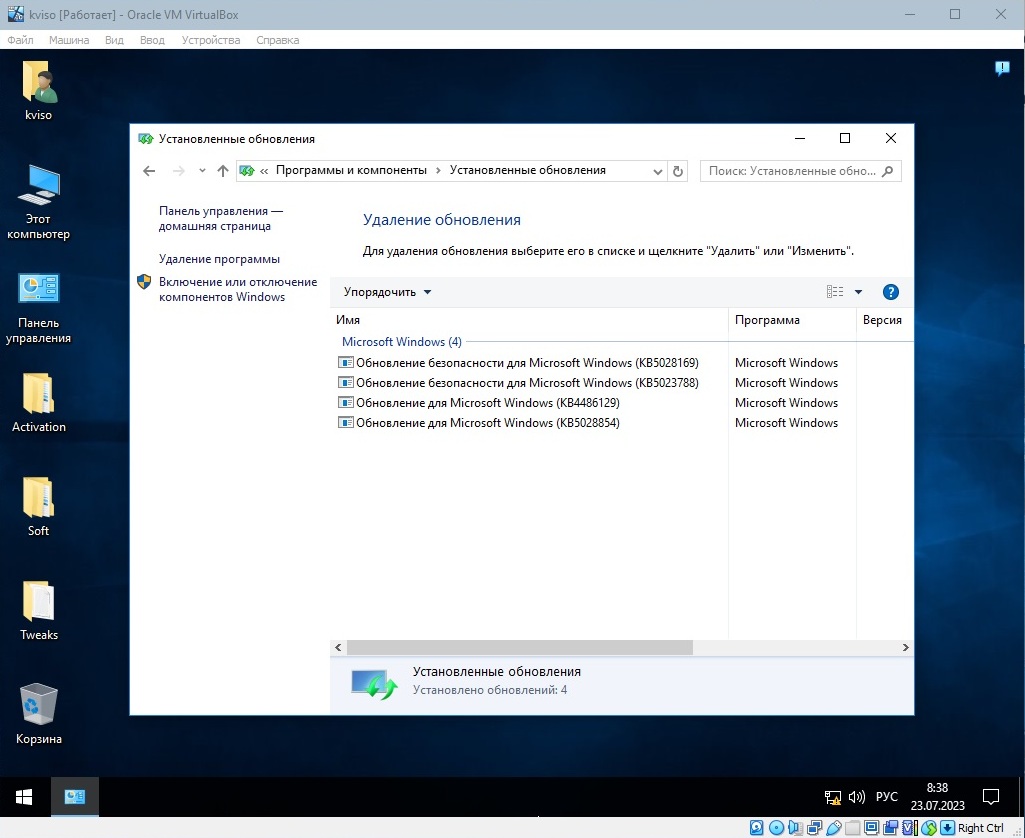
Task: Open the network tray icon
Action: [x=832, y=797]
